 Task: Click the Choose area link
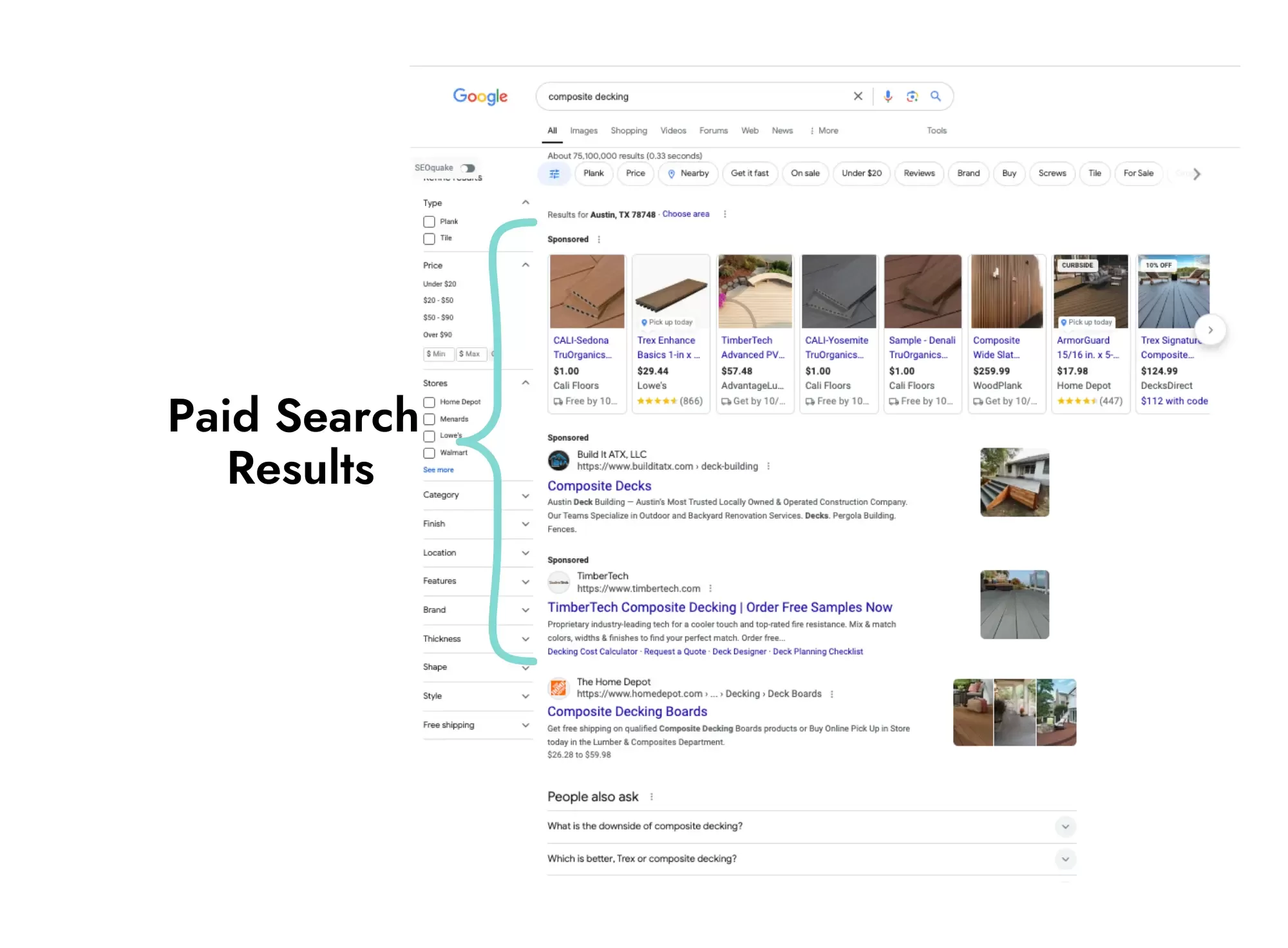point(686,214)
